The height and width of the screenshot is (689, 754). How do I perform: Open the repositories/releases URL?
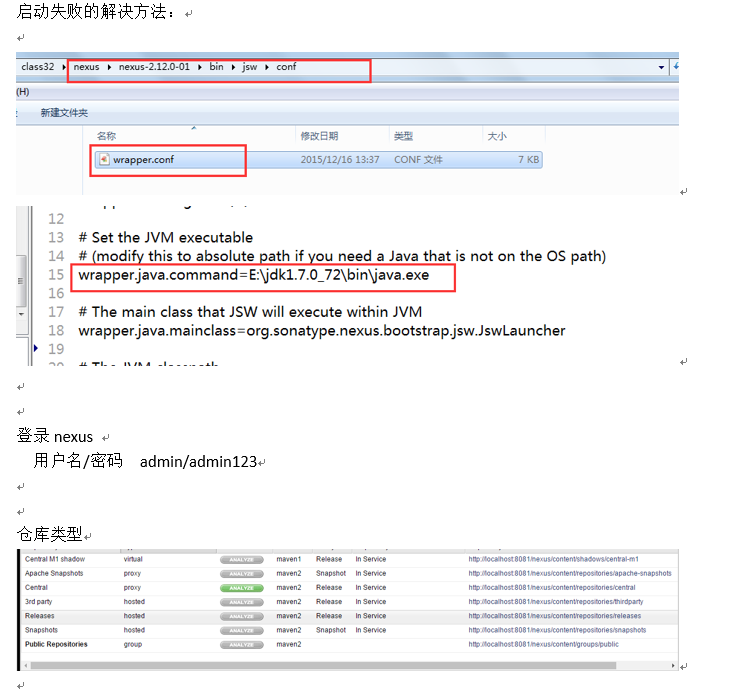point(555,616)
